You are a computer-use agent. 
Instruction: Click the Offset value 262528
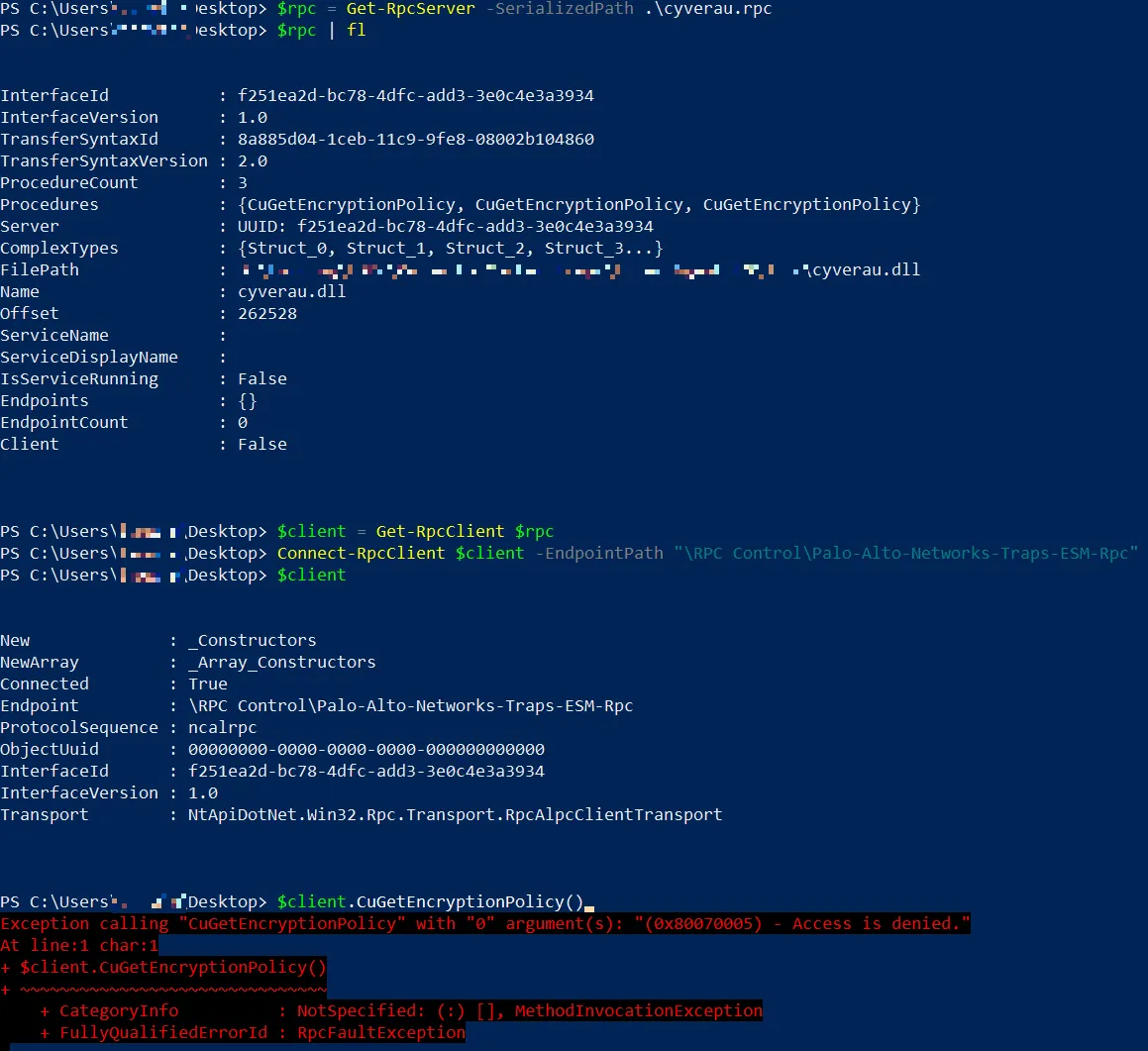[x=267, y=313]
